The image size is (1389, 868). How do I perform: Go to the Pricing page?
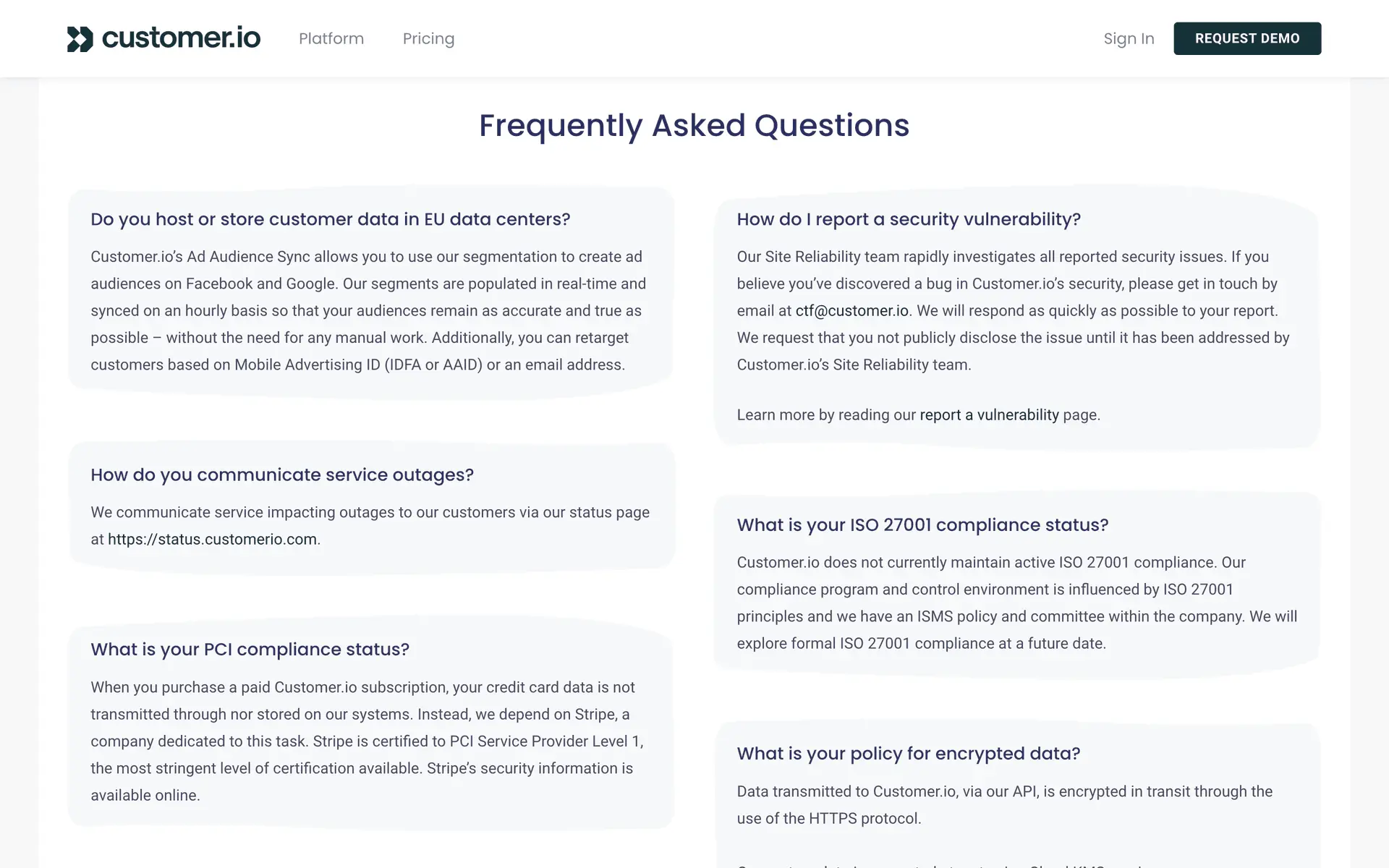click(428, 38)
